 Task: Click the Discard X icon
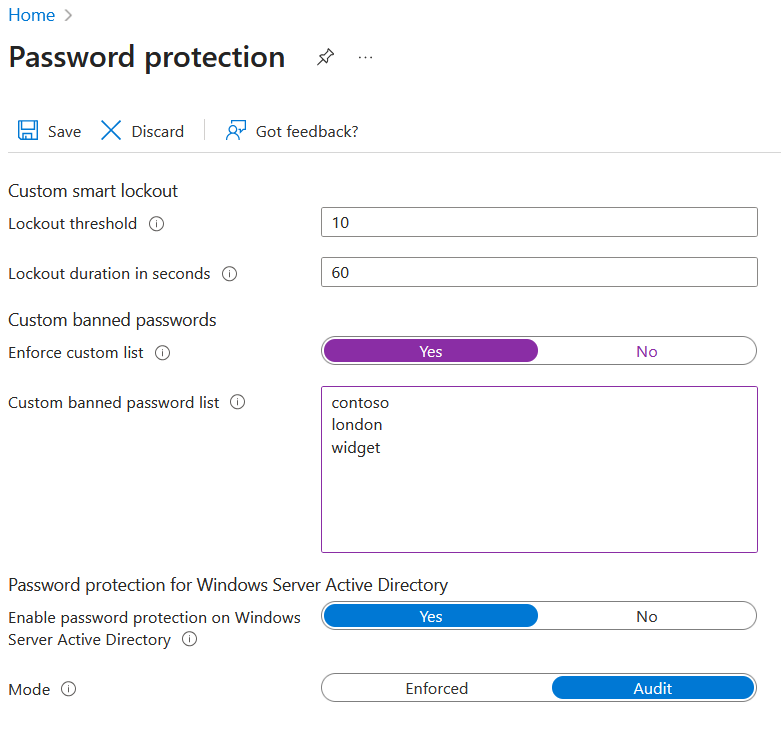click(111, 131)
